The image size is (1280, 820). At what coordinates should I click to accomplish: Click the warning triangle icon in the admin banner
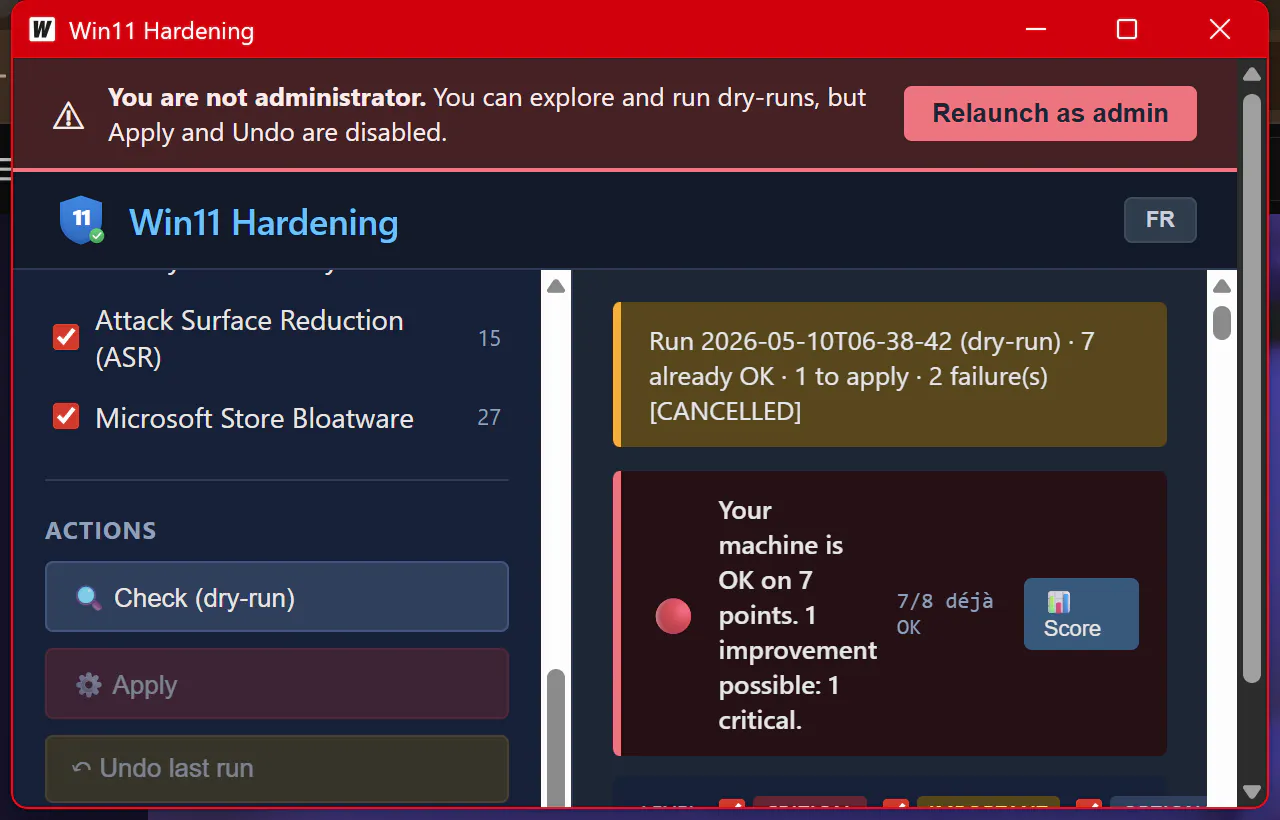[68, 116]
